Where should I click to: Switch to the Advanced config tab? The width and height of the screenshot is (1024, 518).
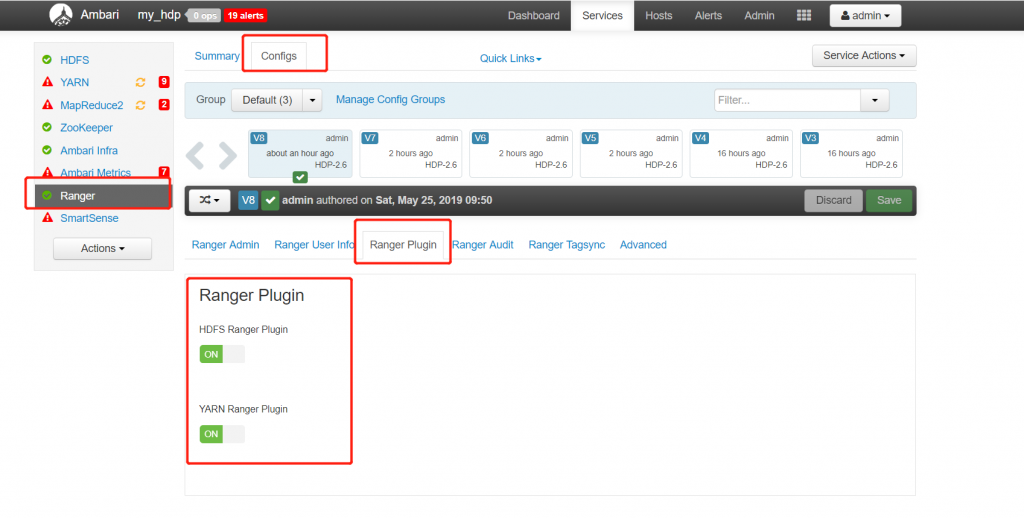coord(643,245)
